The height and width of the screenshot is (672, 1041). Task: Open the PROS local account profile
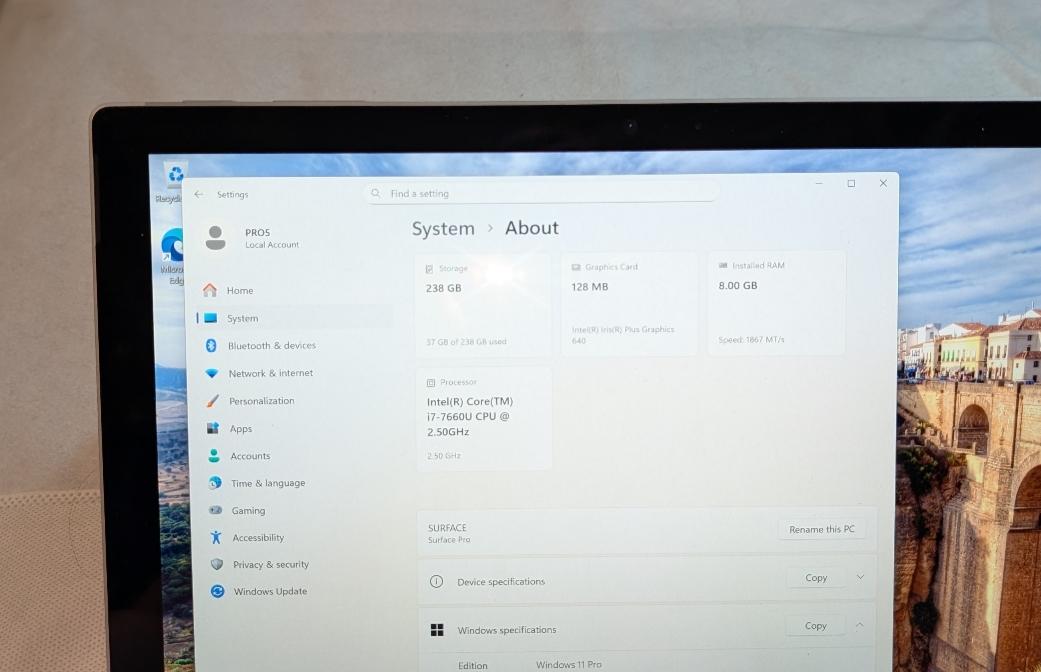coord(252,238)
